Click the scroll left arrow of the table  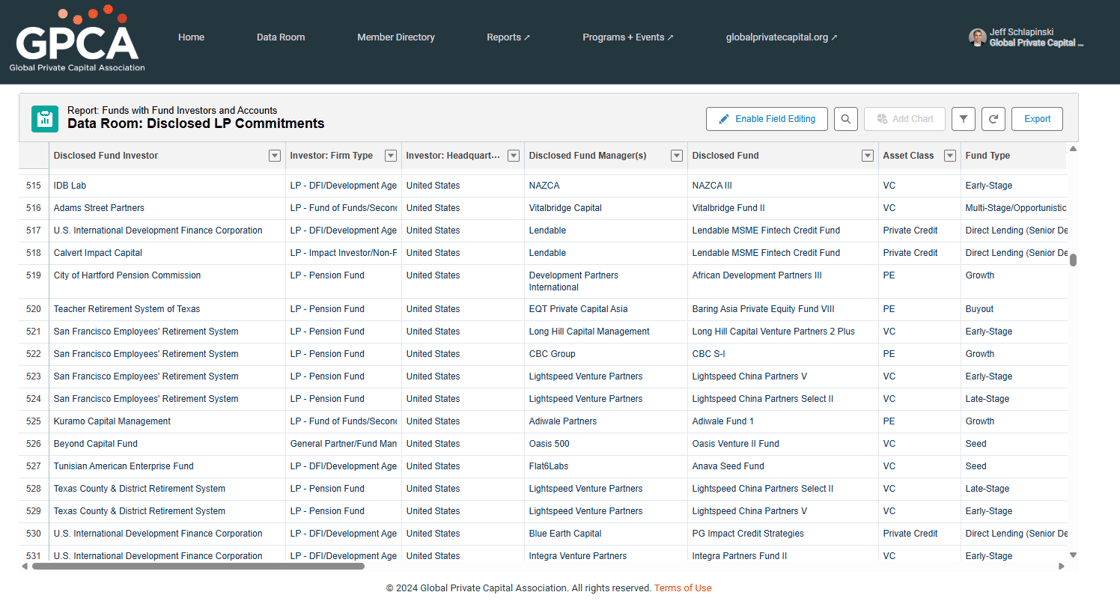pos(25,566)
